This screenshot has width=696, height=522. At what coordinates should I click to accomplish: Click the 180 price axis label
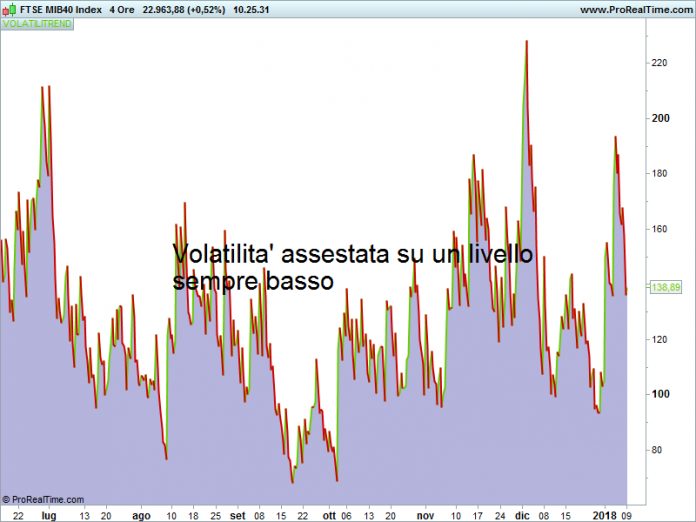pos(659,174)
